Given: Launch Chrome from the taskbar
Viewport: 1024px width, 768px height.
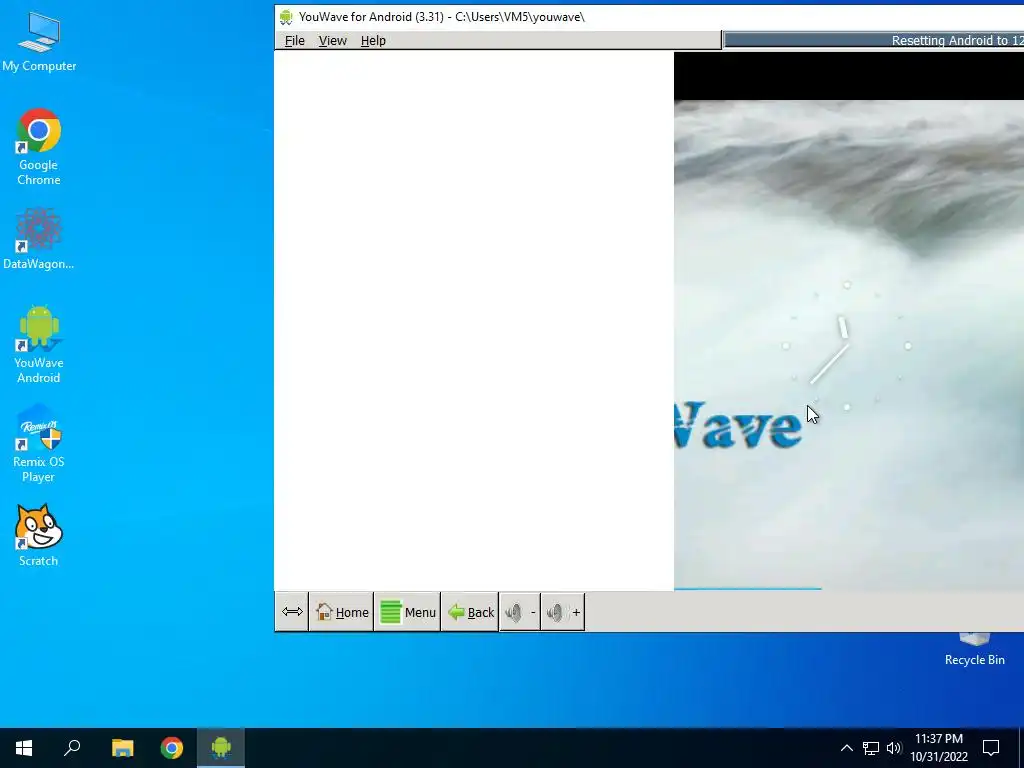Looking at the screenshot, I should pos(172,748).
